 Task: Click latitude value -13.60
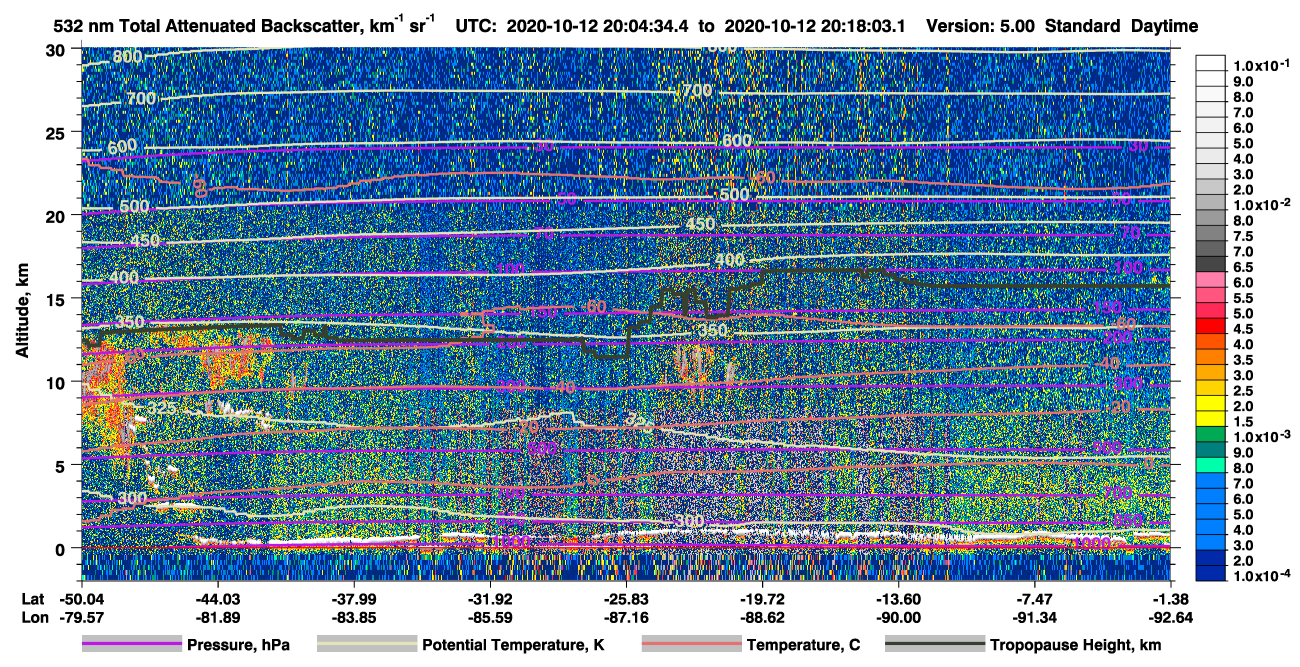(x=898, y=599)
